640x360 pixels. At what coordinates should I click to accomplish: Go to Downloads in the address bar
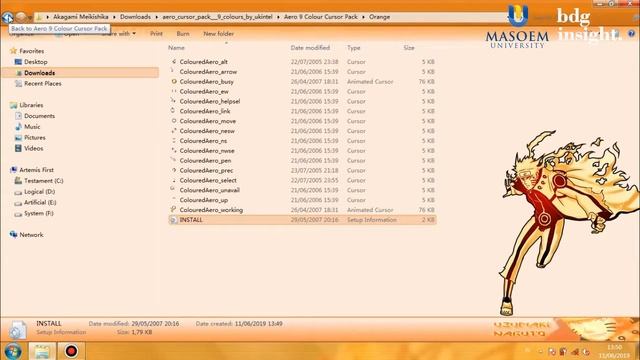pyautogui.click(x=135, y=17)
